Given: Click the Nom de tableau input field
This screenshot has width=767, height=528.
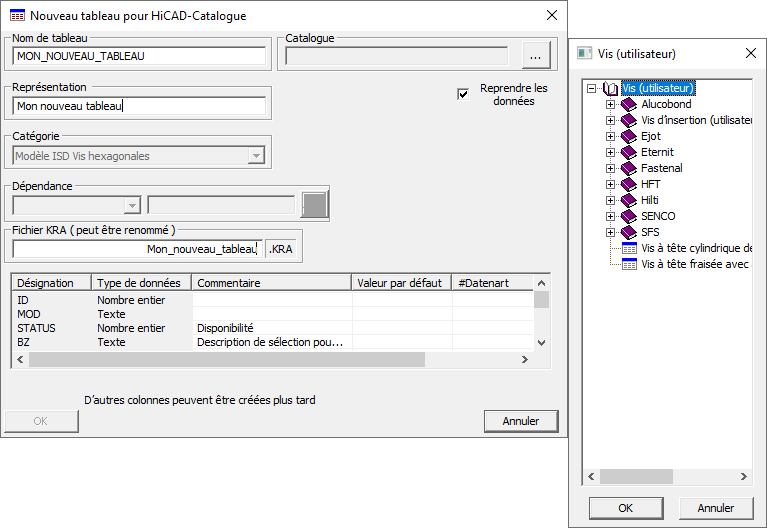Looking at the screenshot, I should [x=139, y=56].
